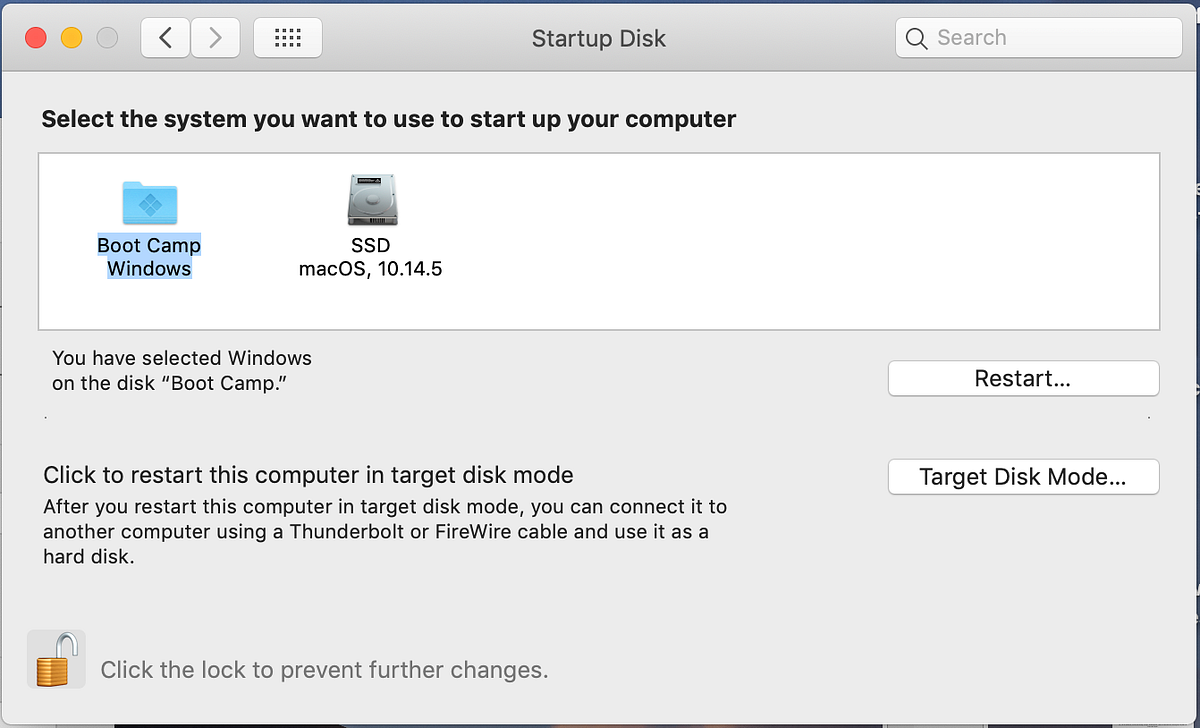Click the back navigation arrow
The width and height of the screenshot is (1200, 728).
164,37
